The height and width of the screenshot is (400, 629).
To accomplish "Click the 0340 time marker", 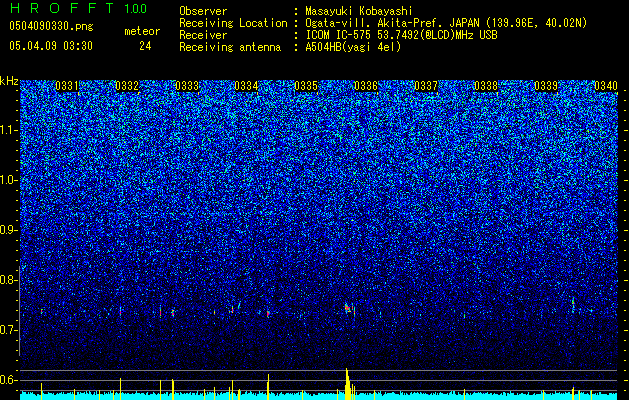I will (x=606, y=86).
